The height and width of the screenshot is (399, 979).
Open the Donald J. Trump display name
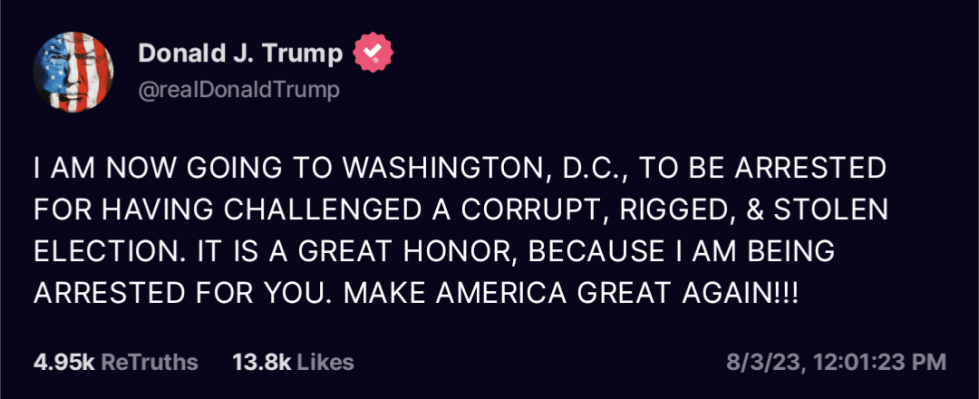click(240, 54)
